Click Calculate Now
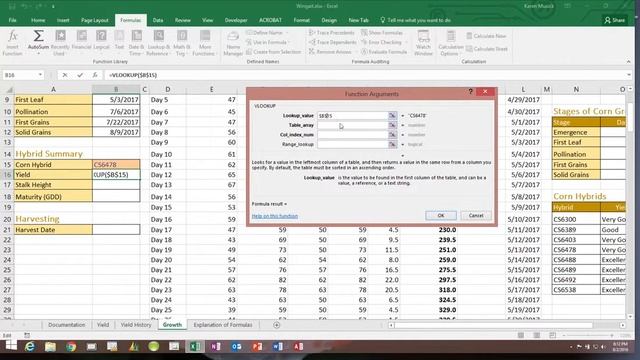This screenshot has height=360, width=640. (x=486, y=36)
